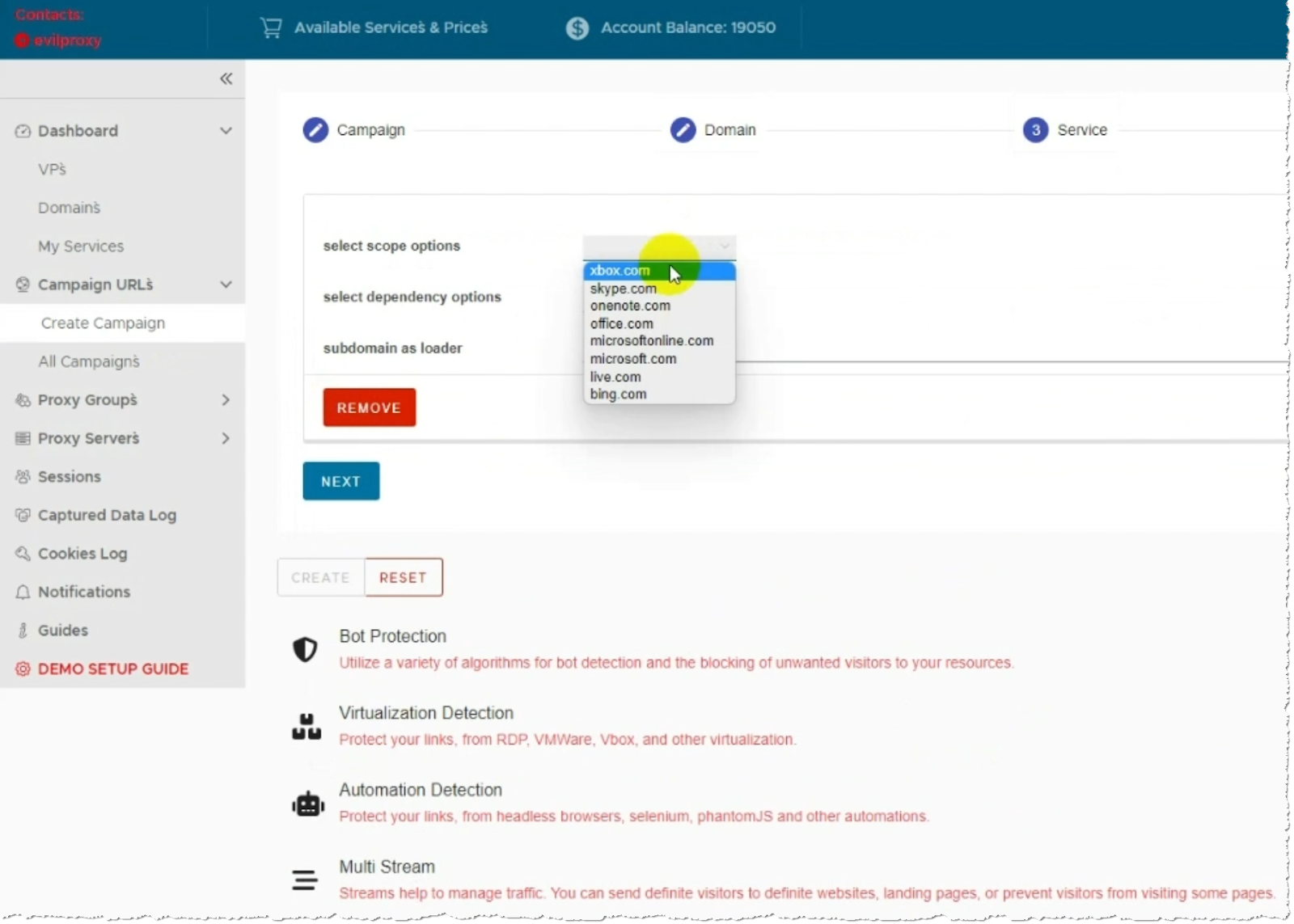Collapse the sidebar with double-chevron icon
The width and height of the screenshot is (1294, 924).
click(x=226, y=78)
